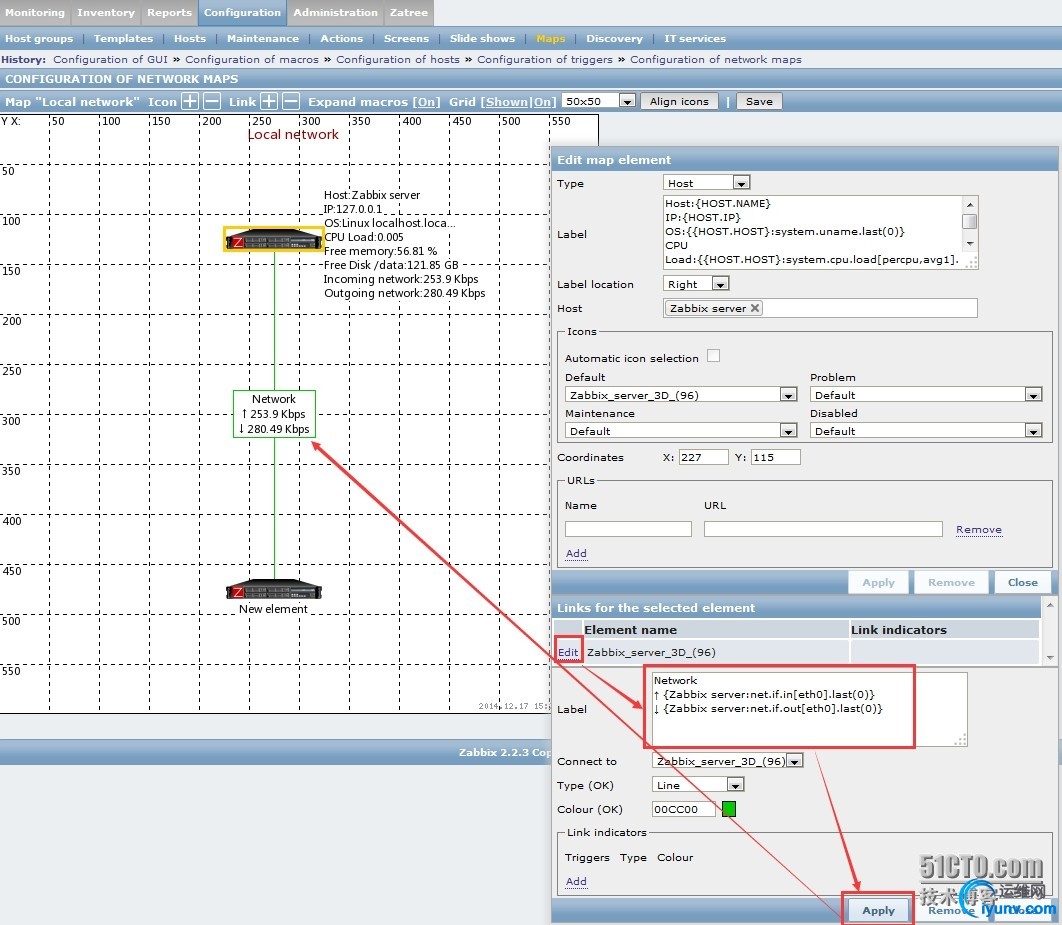Open the Administration menu
The width and height of the screenshot is (1062, 925).
pos(335,12)
